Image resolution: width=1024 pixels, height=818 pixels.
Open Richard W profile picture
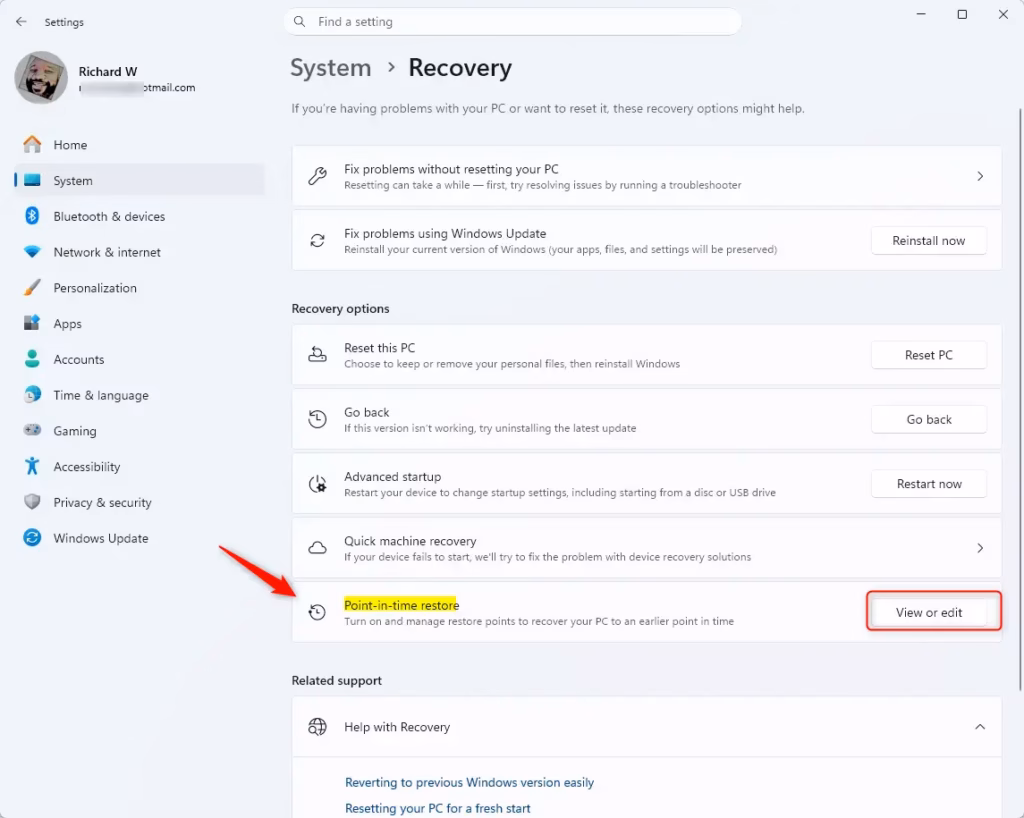point(41,78)
